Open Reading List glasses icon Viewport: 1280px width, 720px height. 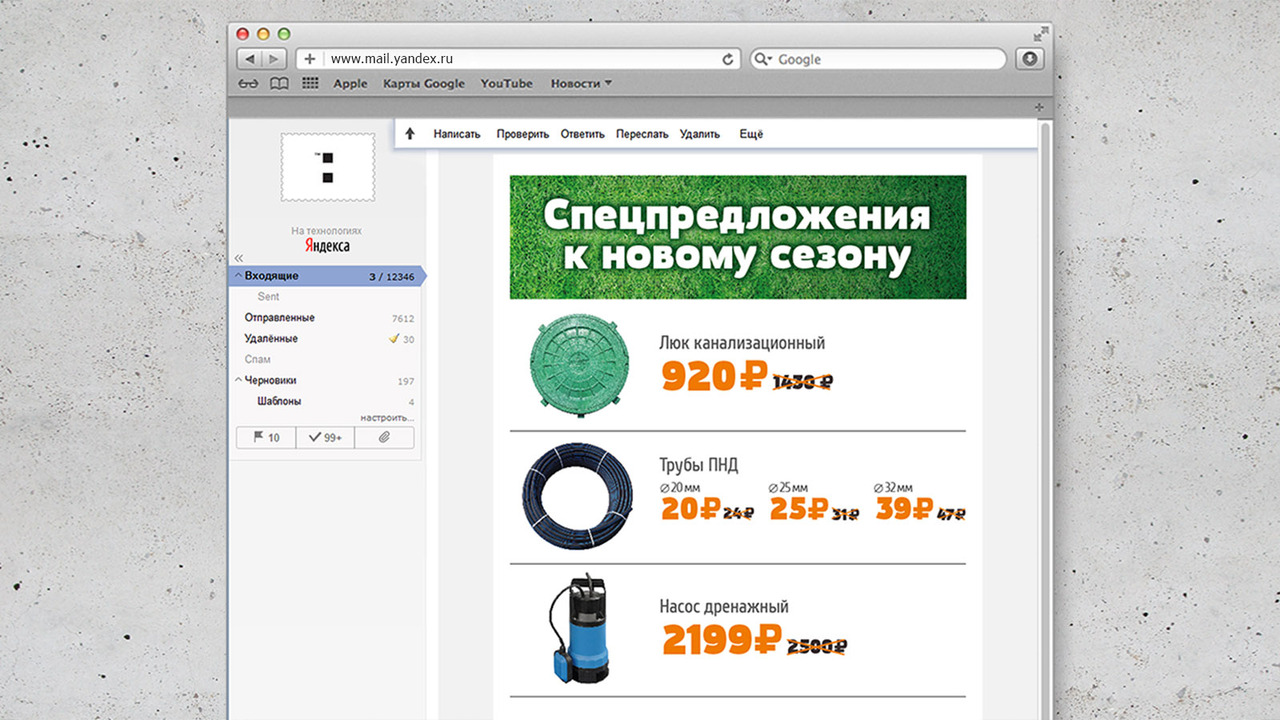click(251, 84)
